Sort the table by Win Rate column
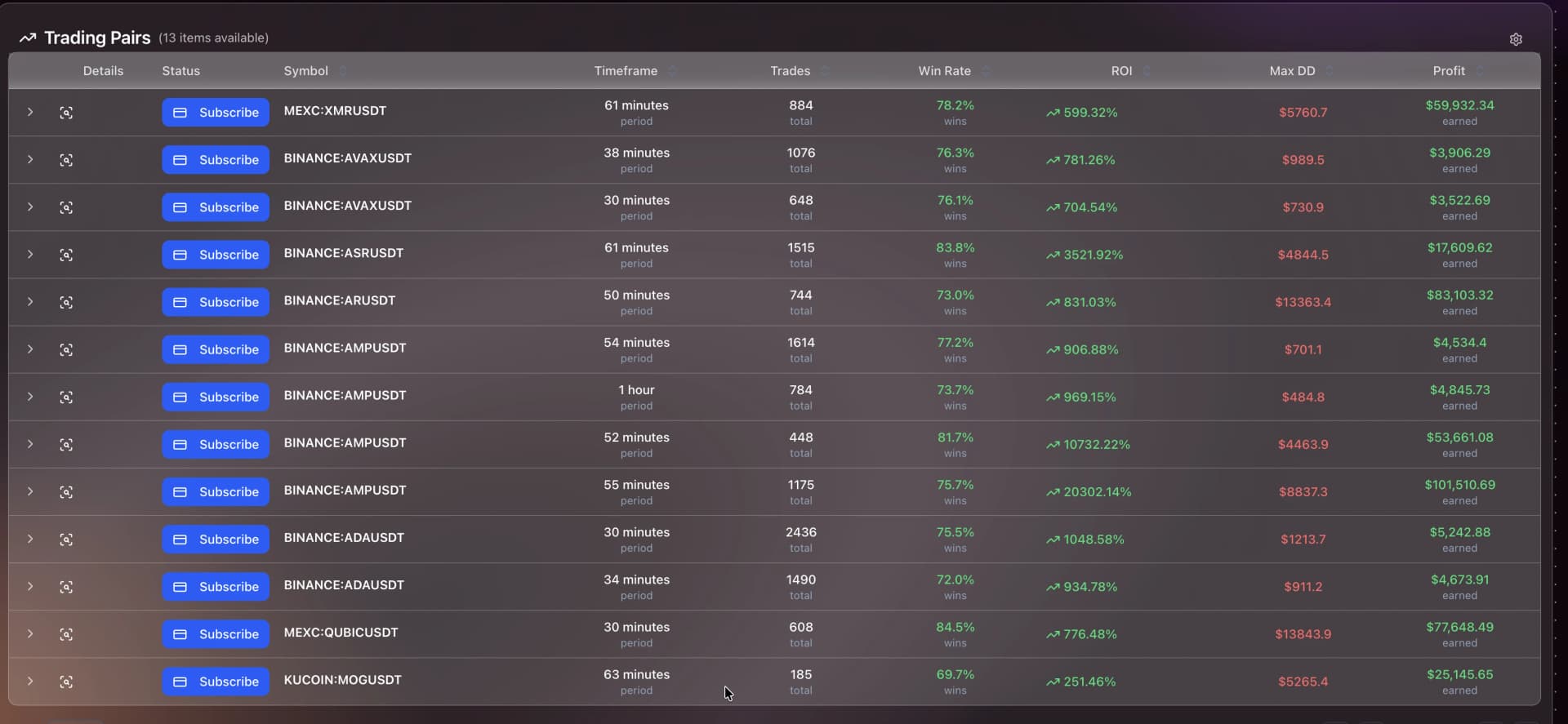The width and height of the screenshot is (1568, 724). pyautogui.click(x=987, y=71)
